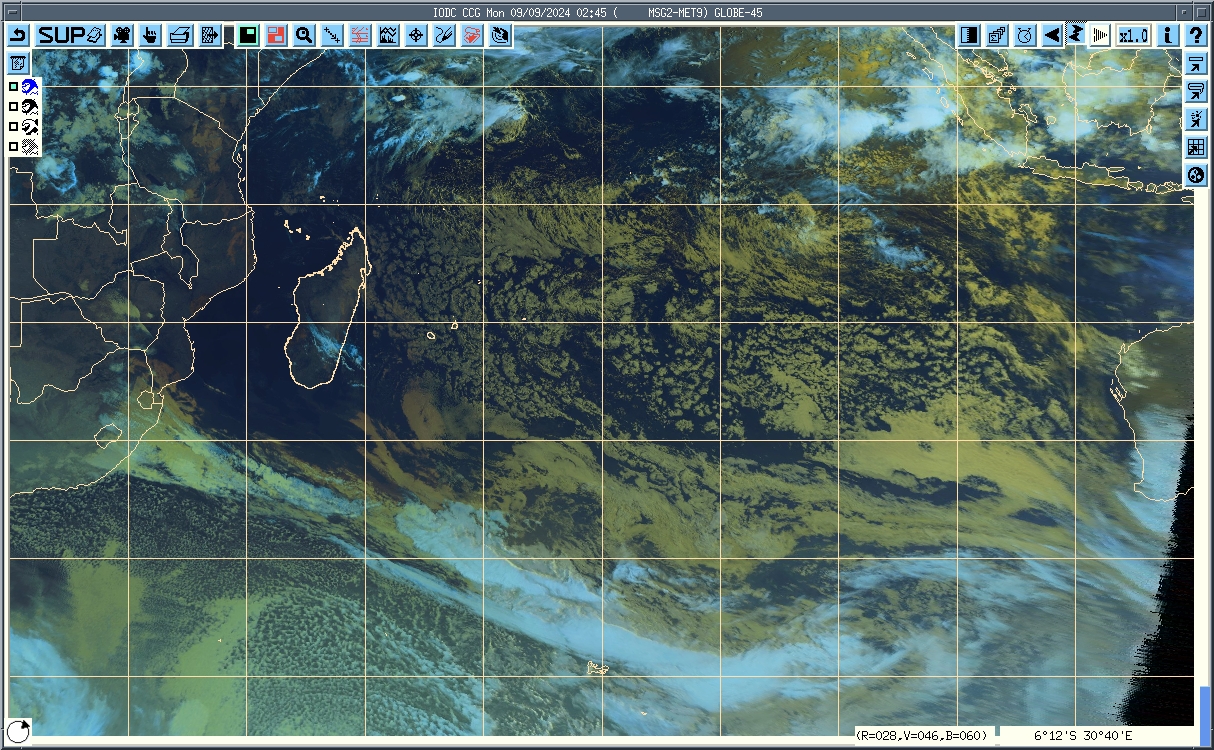Click the SUP eraser button

tap(70, 35)
